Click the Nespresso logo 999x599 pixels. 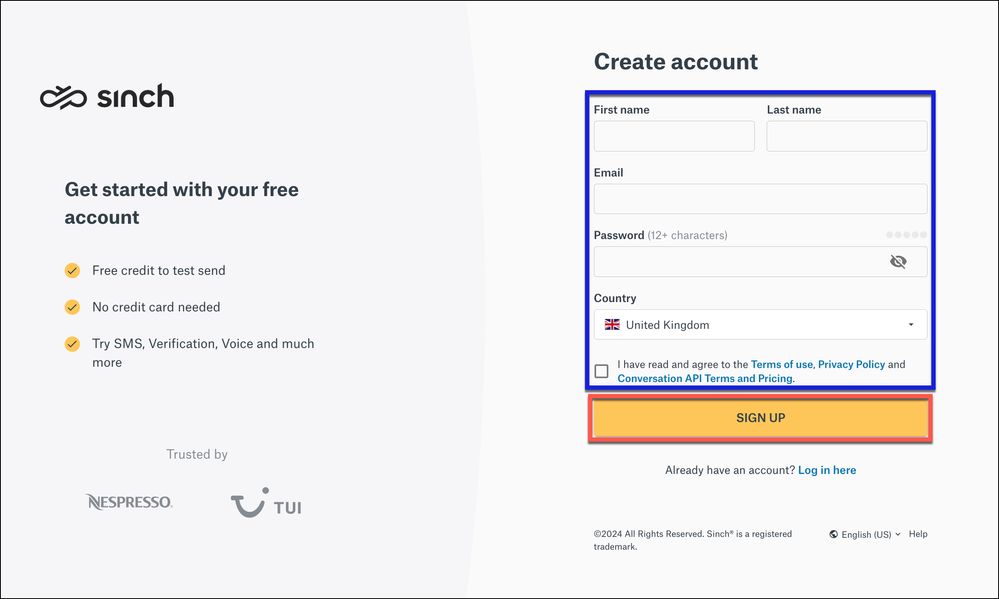pyautogui.click(x=129, y=502)
